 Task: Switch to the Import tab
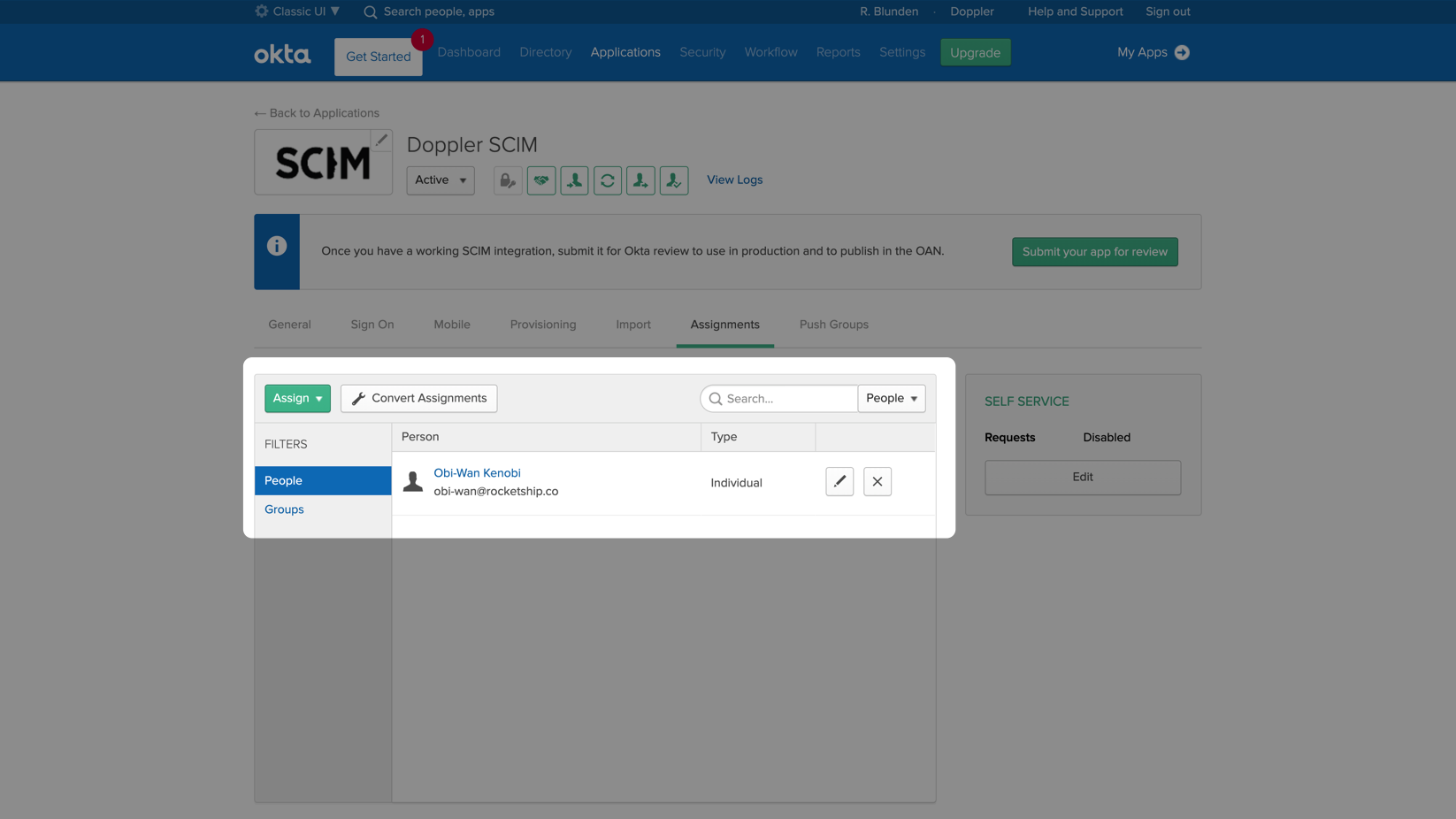point(633,325)
